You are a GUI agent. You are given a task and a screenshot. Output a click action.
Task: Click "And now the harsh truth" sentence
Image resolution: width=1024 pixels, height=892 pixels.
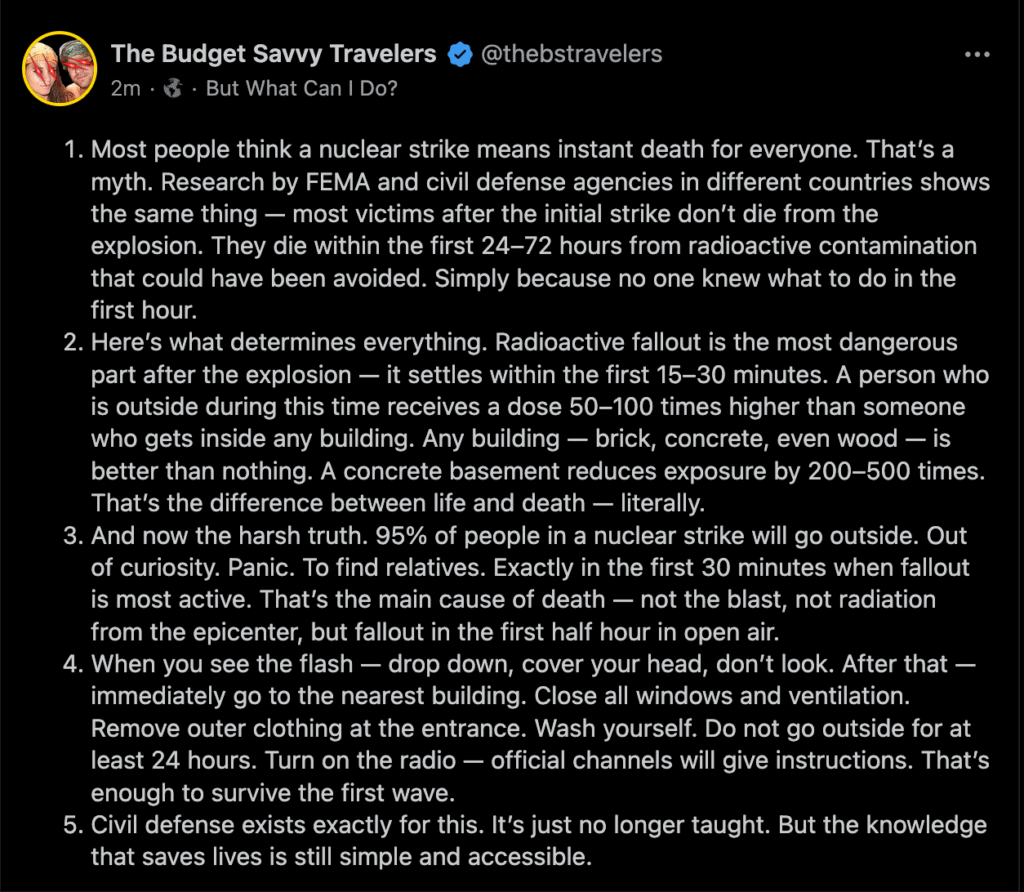pos(208,535)
